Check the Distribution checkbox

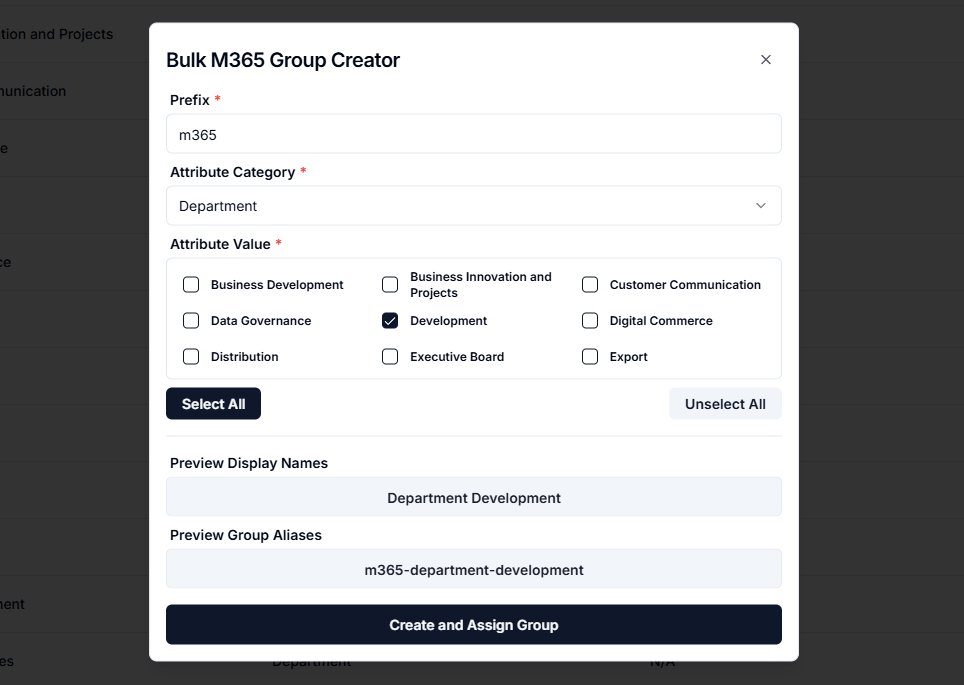point(191,356)
